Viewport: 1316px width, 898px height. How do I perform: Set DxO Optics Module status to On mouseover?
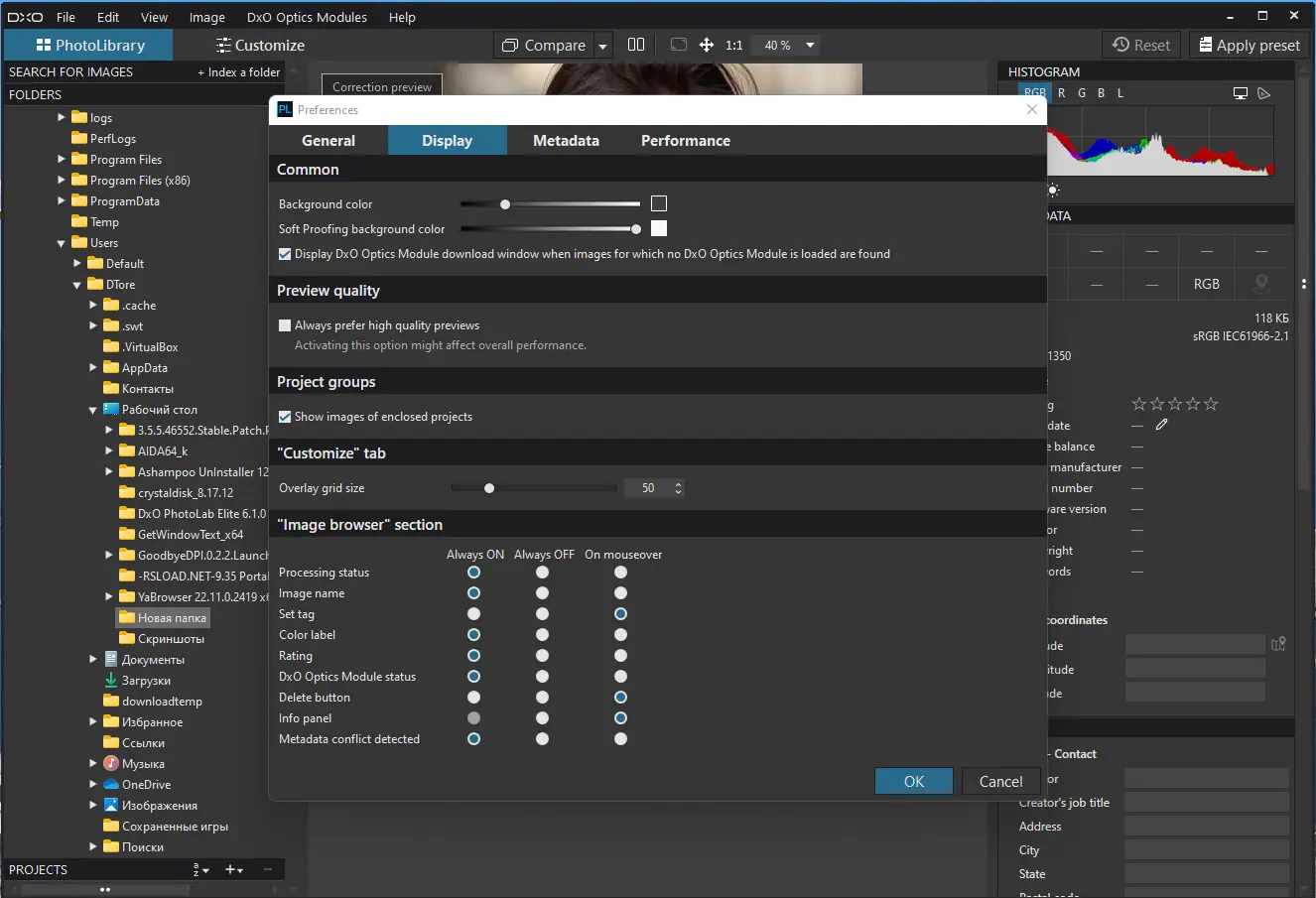pyautogui.click(x=620, y=677)
